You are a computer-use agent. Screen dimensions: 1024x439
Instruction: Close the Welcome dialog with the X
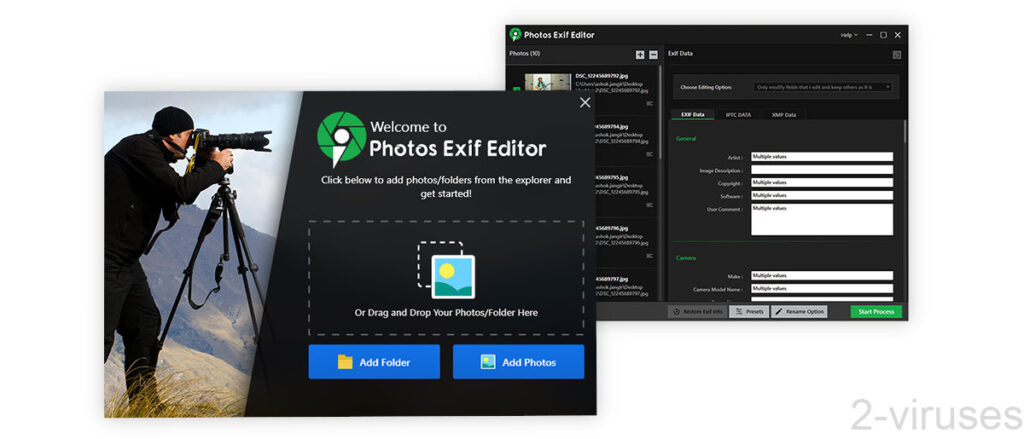[585, 103]
